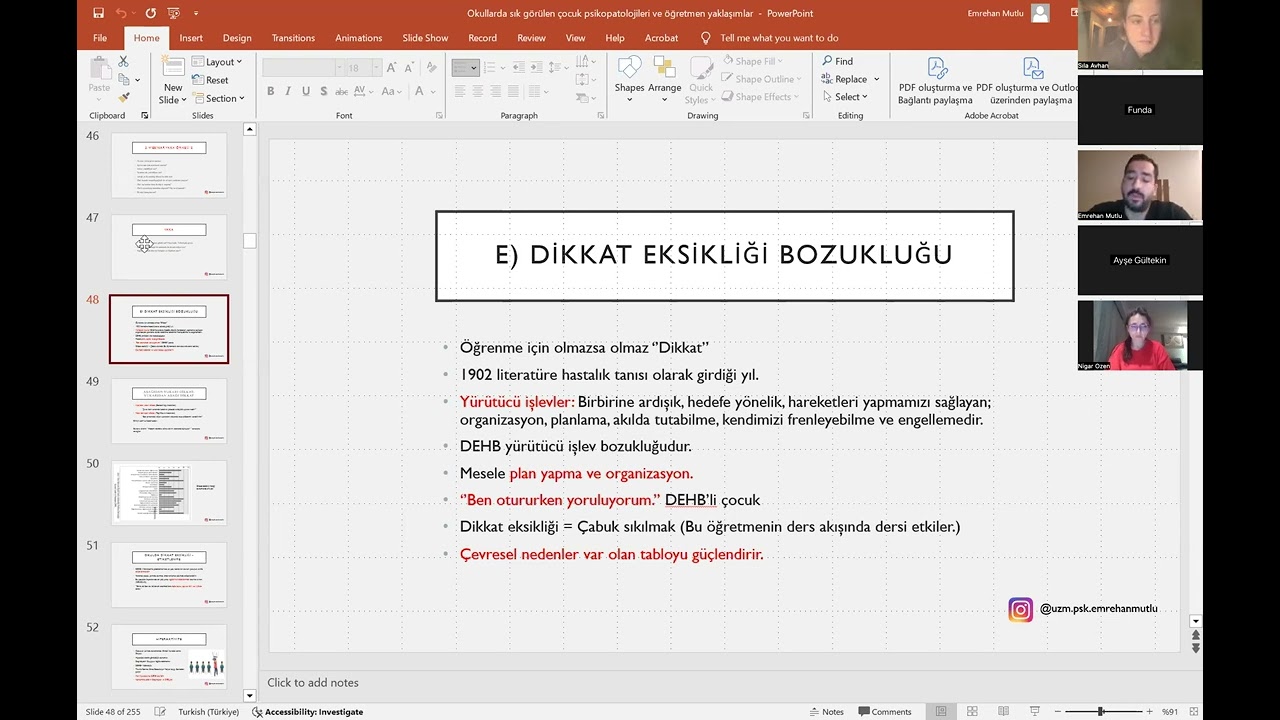Click the Cut scissors icon in Clipboard
This screenshot has height=720, width=1280.
point(124,61)
